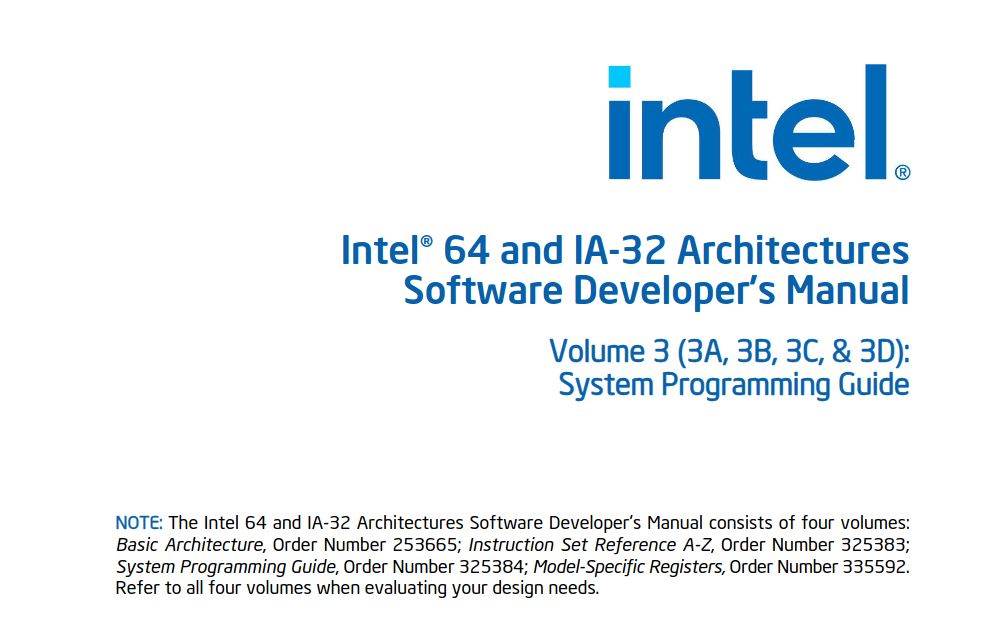Image resolution: width=984 pixels, height=634 pixels.
Task: Click italic 'System Programming Guide' in the note
Action: point(227,567)
